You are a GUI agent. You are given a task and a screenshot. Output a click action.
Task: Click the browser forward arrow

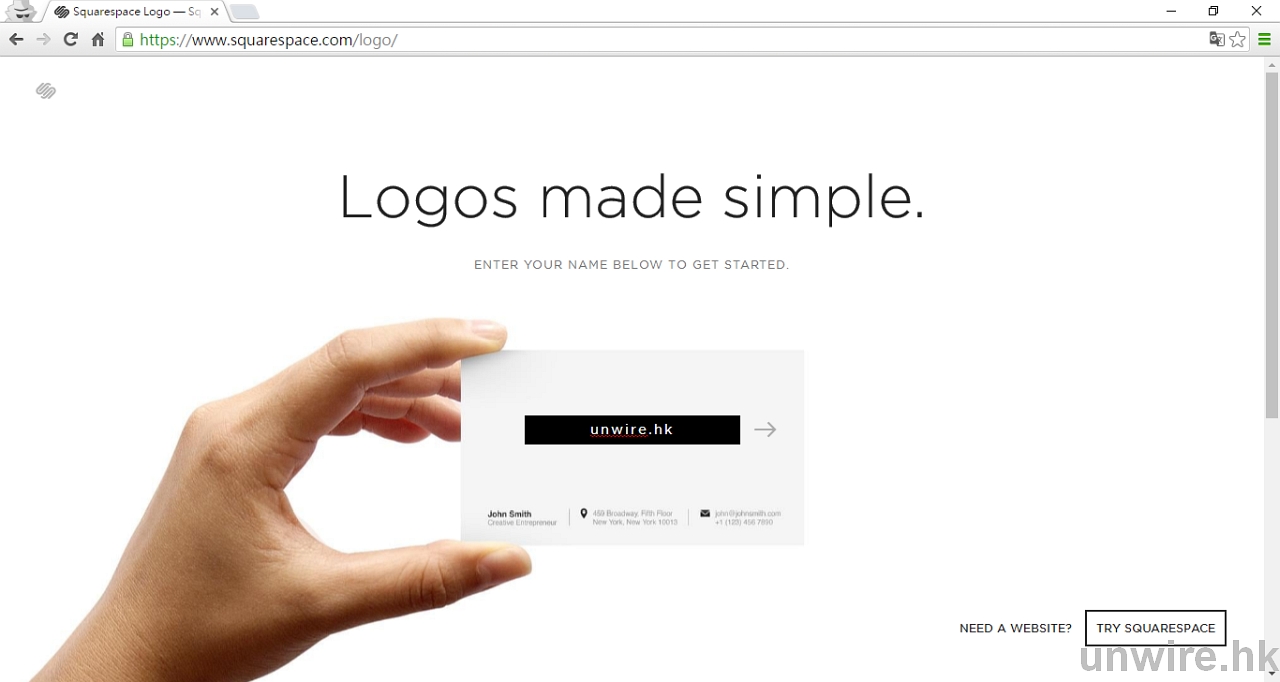pos(43,39)
